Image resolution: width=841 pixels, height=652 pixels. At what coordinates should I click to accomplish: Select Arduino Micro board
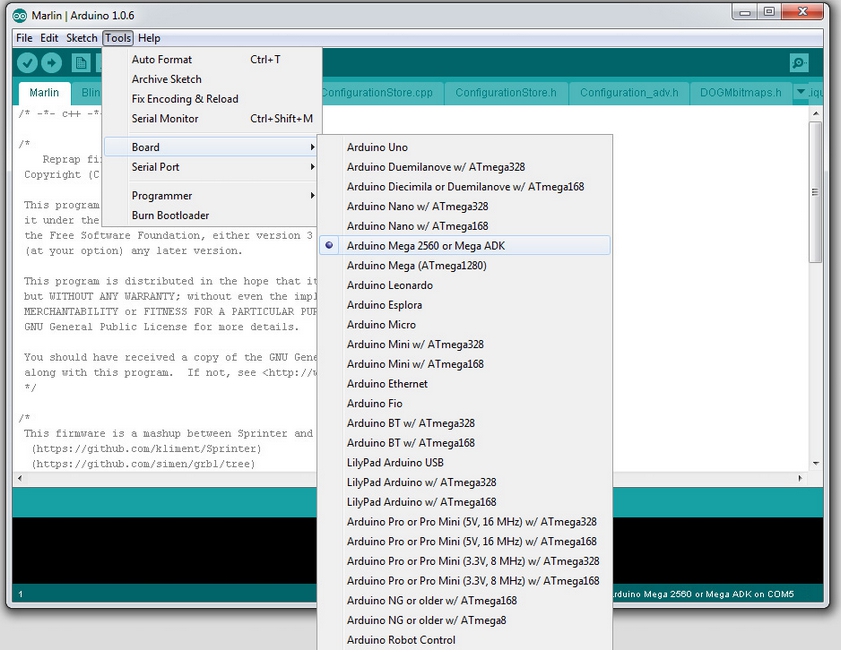point(464,325)
